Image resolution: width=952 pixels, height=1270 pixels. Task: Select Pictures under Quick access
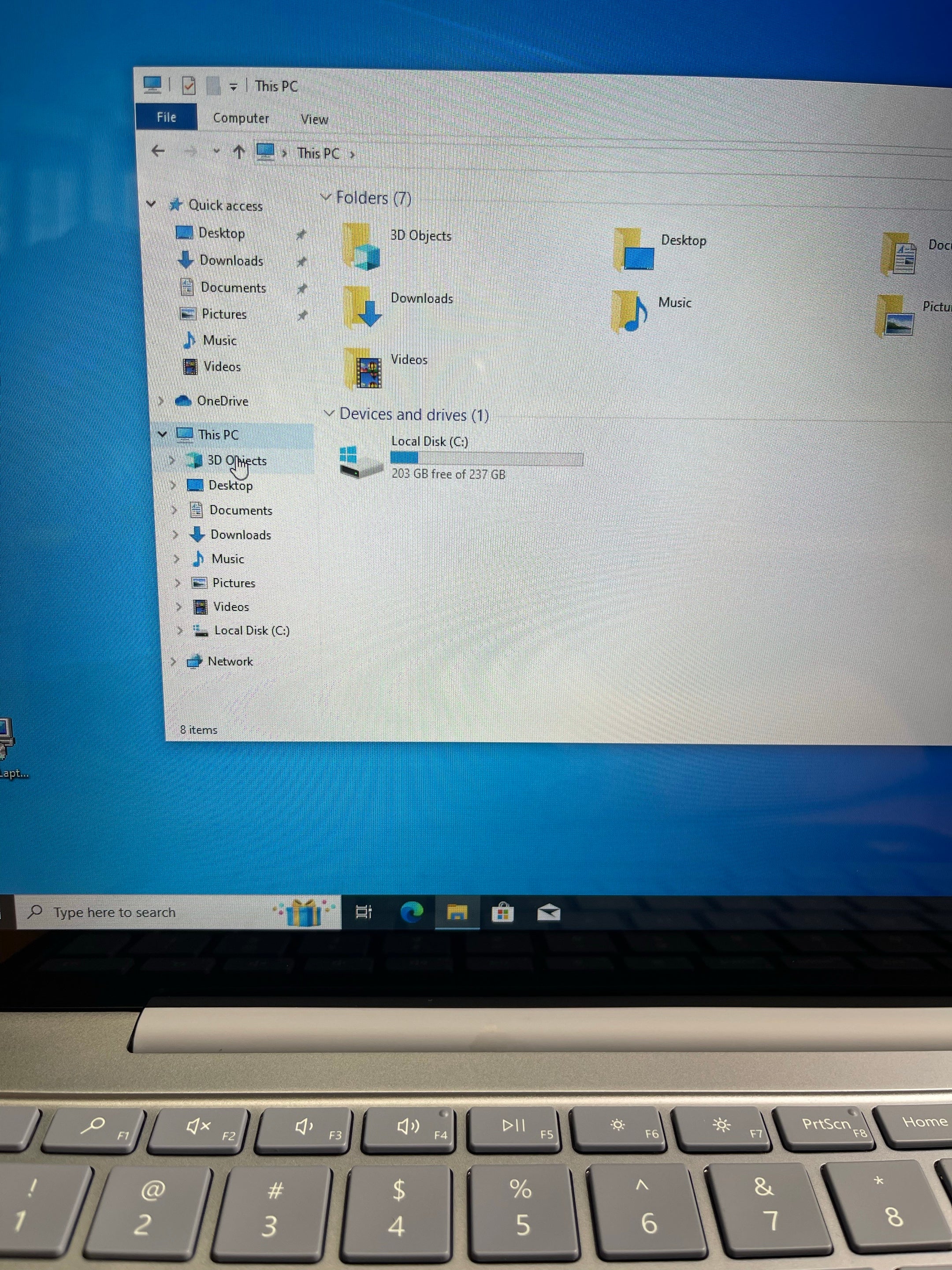pyautogui.click(x=224, y=314)
